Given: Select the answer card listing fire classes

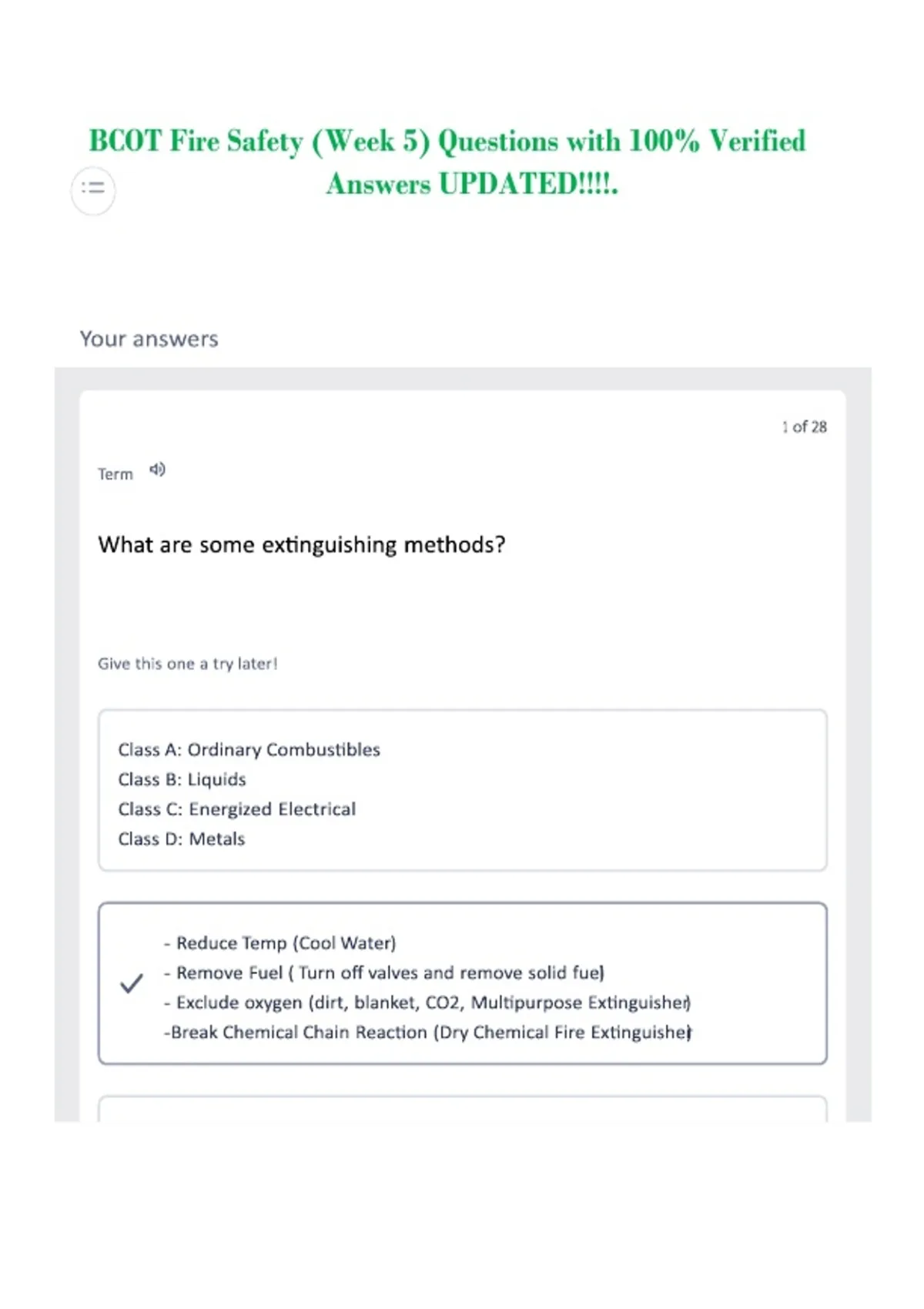Looking at the screenshot, I should point(463,791).
